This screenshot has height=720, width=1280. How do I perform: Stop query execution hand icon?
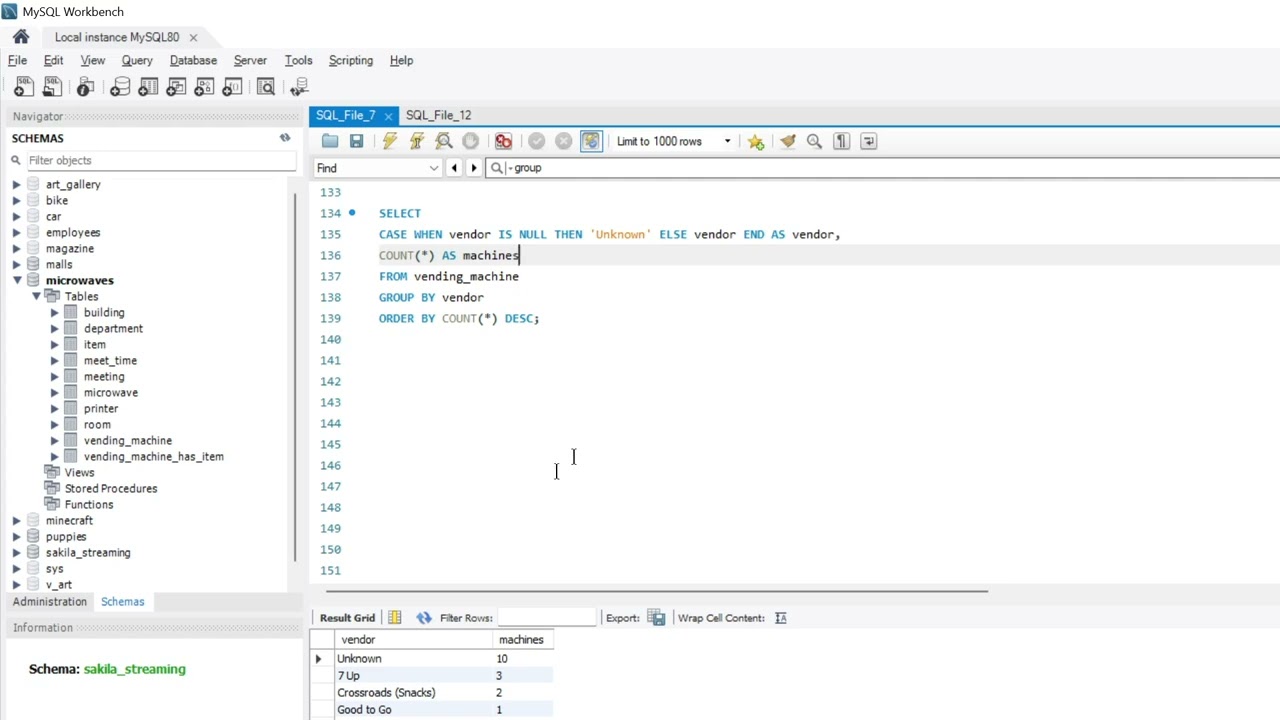point(471,141)
